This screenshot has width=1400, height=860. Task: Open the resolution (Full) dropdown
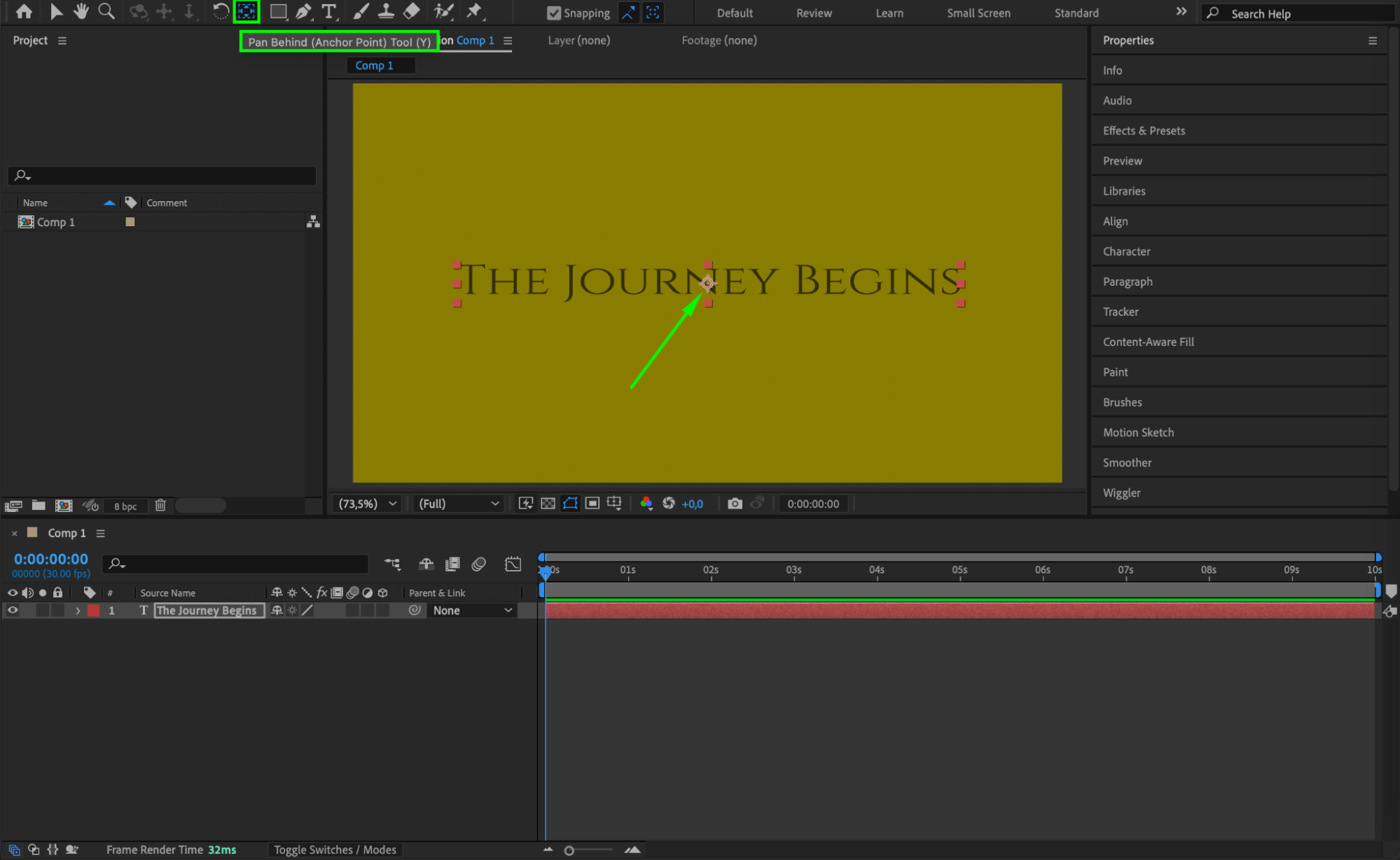coord(459,504)
